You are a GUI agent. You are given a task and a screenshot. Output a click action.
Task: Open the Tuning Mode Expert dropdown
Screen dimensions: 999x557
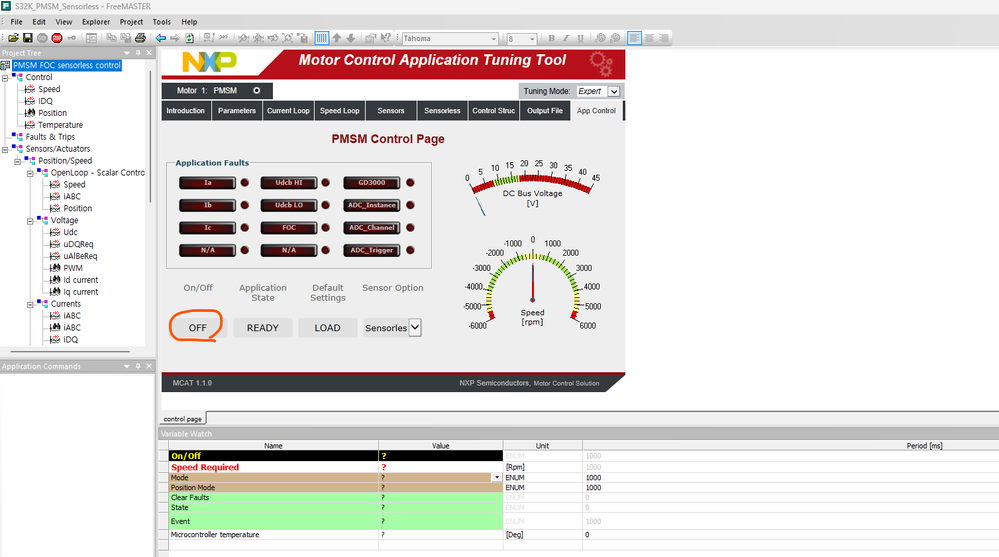click(614, 91)
